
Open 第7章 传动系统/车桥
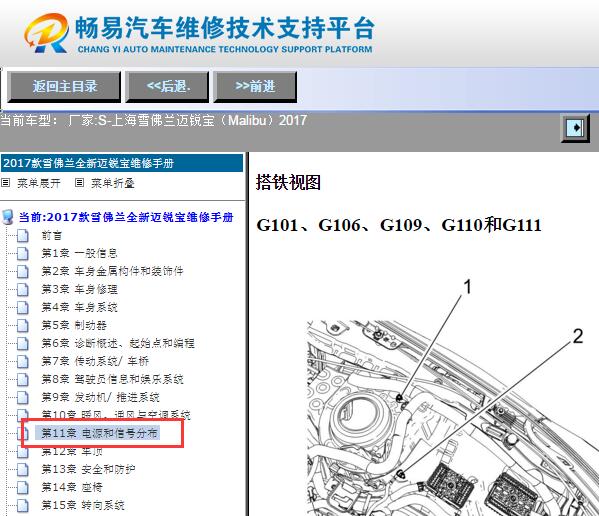click(95, 361)
